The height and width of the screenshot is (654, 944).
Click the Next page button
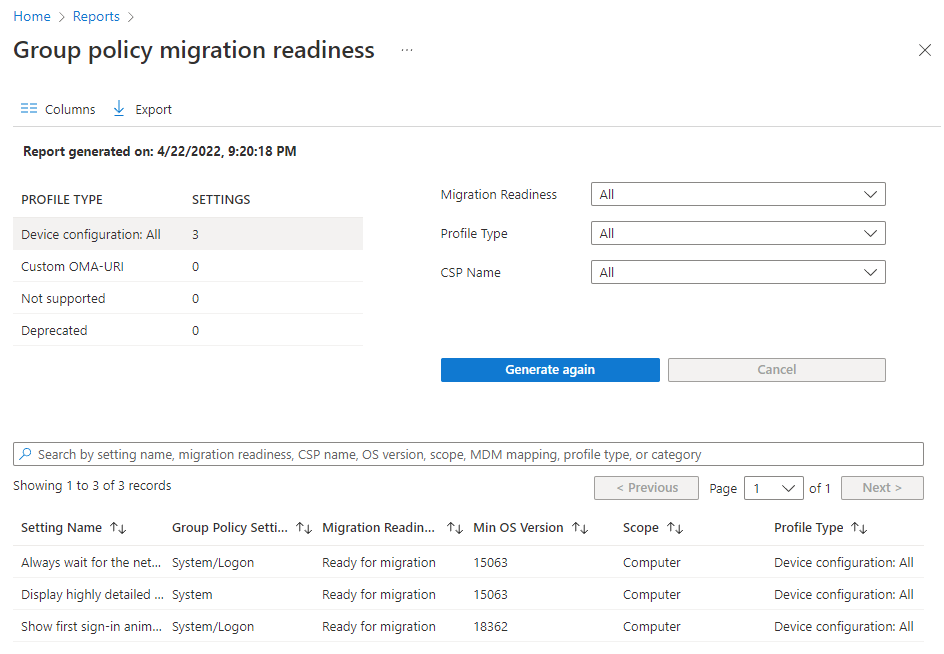click(x=882, y=488)
